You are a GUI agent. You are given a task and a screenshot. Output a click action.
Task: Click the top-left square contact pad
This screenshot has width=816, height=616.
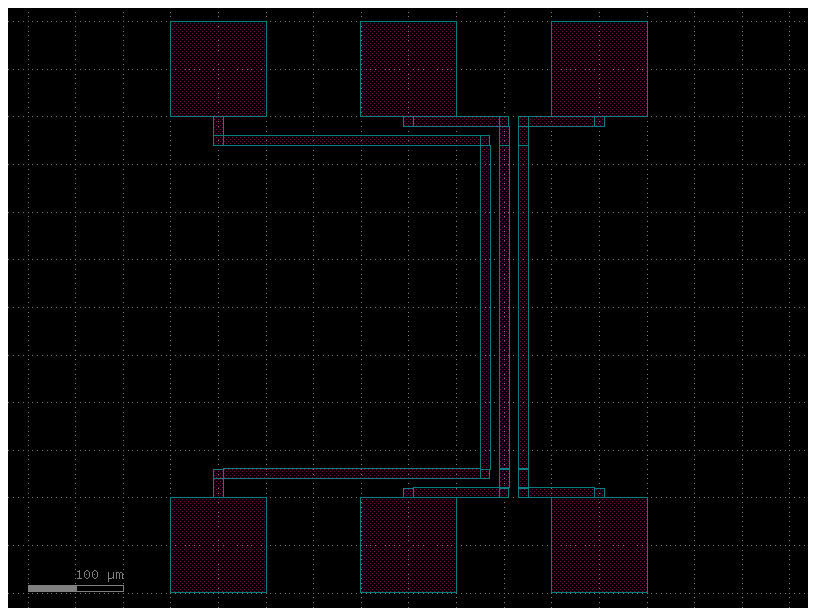coord(218,69)
